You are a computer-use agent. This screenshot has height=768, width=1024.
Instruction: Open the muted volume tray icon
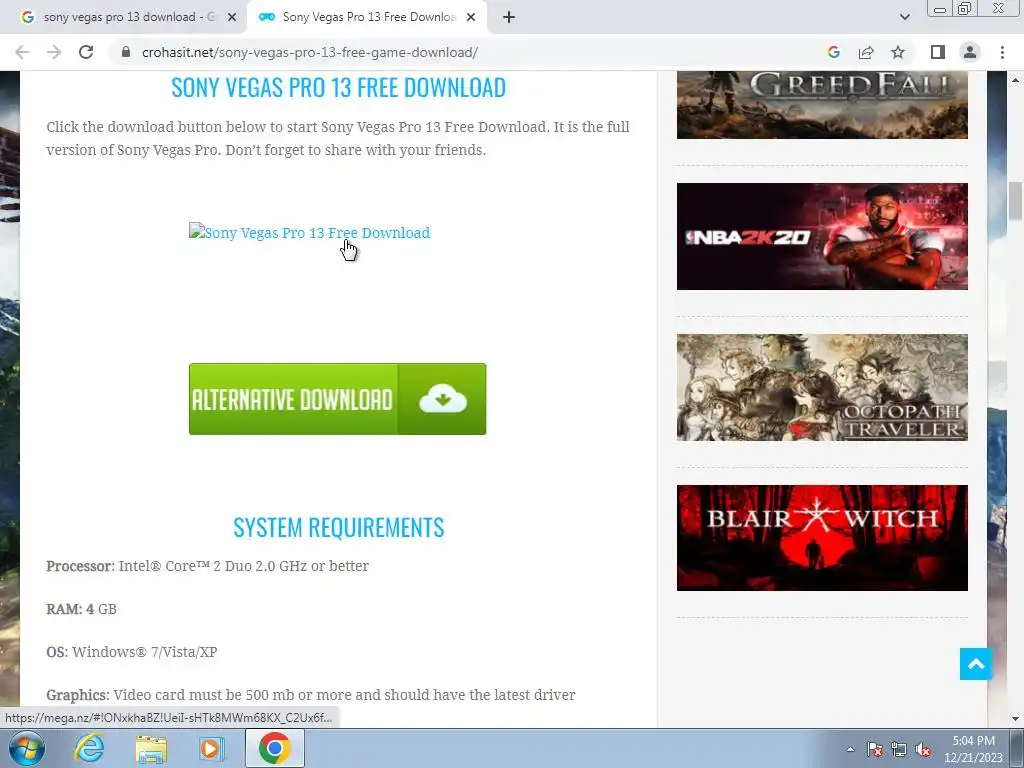(923, 749)
